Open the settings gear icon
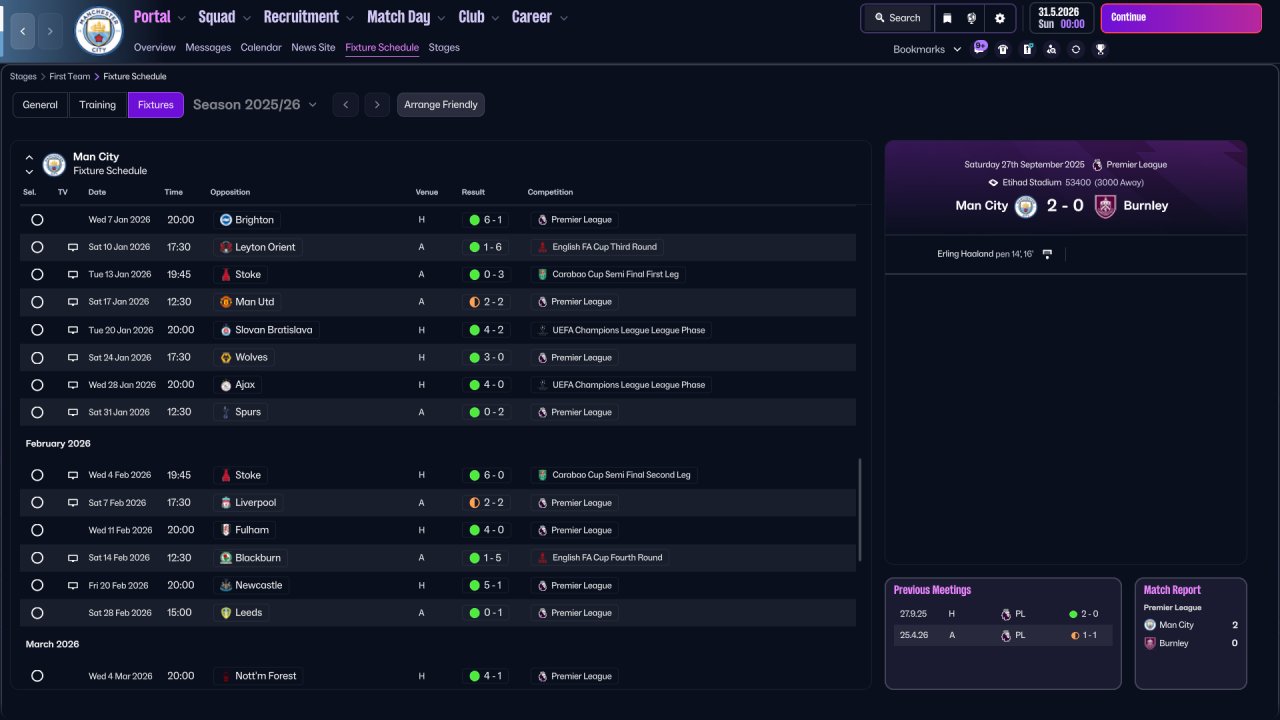The image size is (1280, 720). click(1000, 18)
